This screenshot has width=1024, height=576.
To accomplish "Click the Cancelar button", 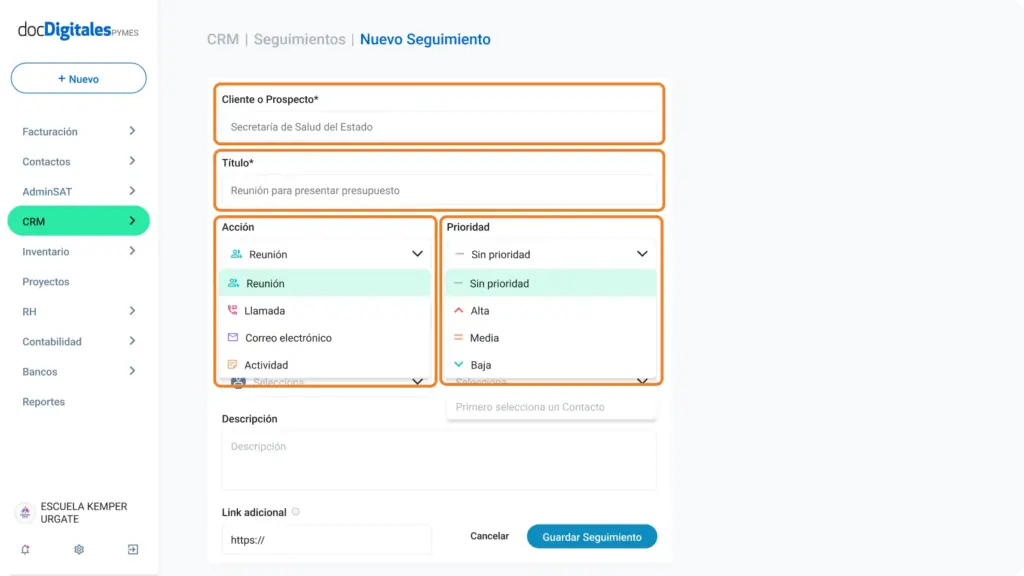I will click(489, 536).
